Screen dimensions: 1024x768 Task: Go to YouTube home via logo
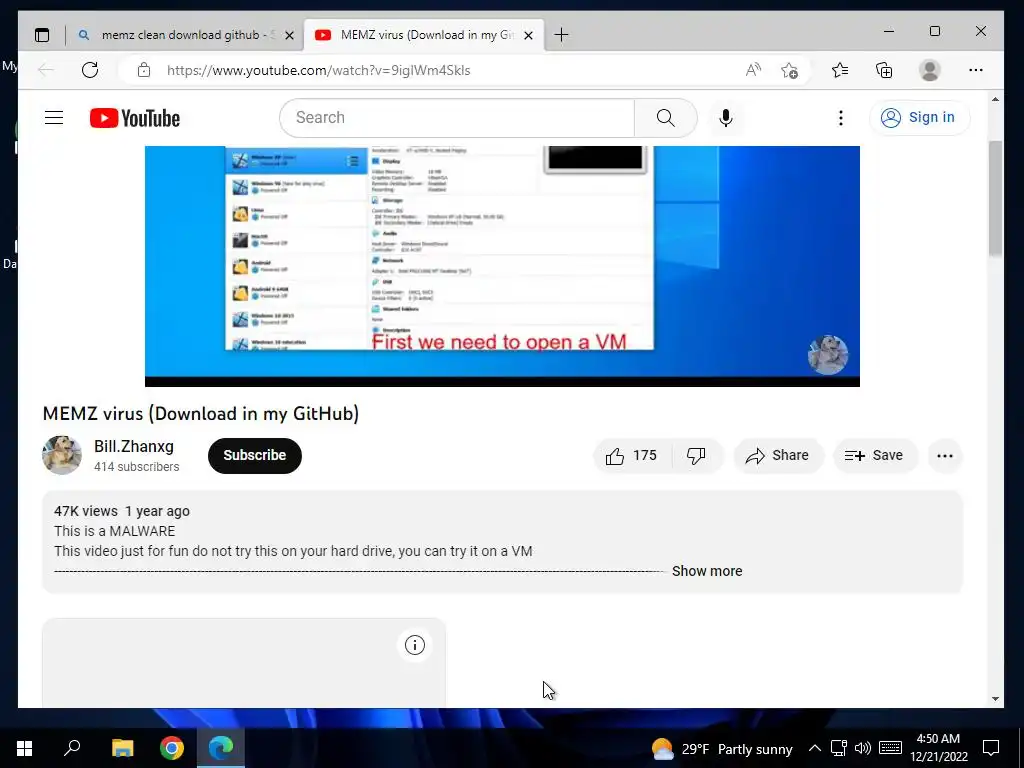[135, 118]
